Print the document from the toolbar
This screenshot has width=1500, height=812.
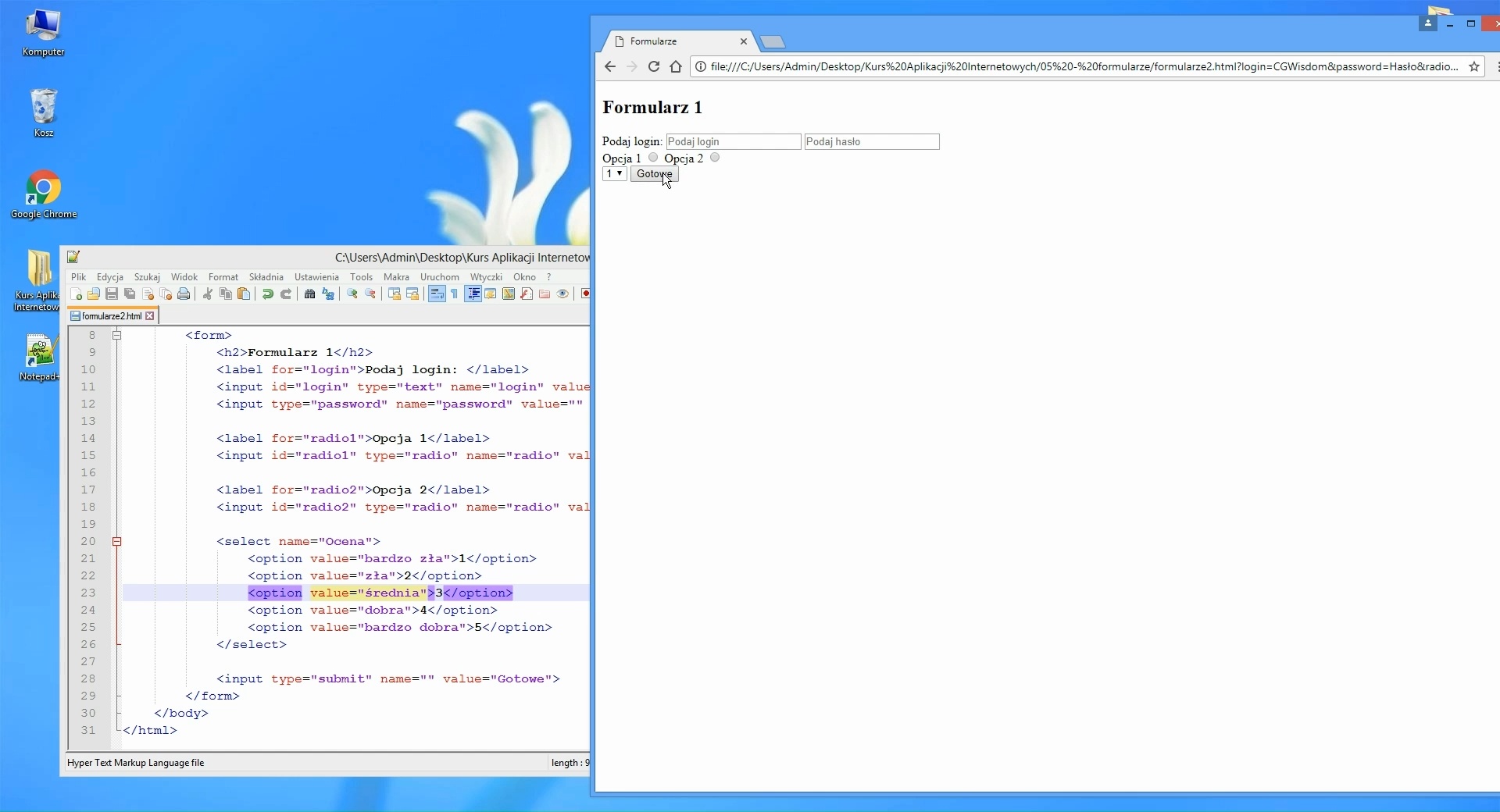click(184, 294)
